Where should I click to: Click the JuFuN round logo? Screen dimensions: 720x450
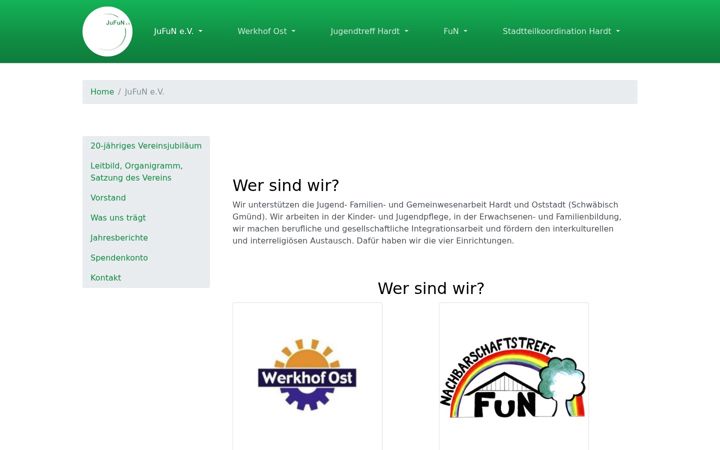click(107, 32)
